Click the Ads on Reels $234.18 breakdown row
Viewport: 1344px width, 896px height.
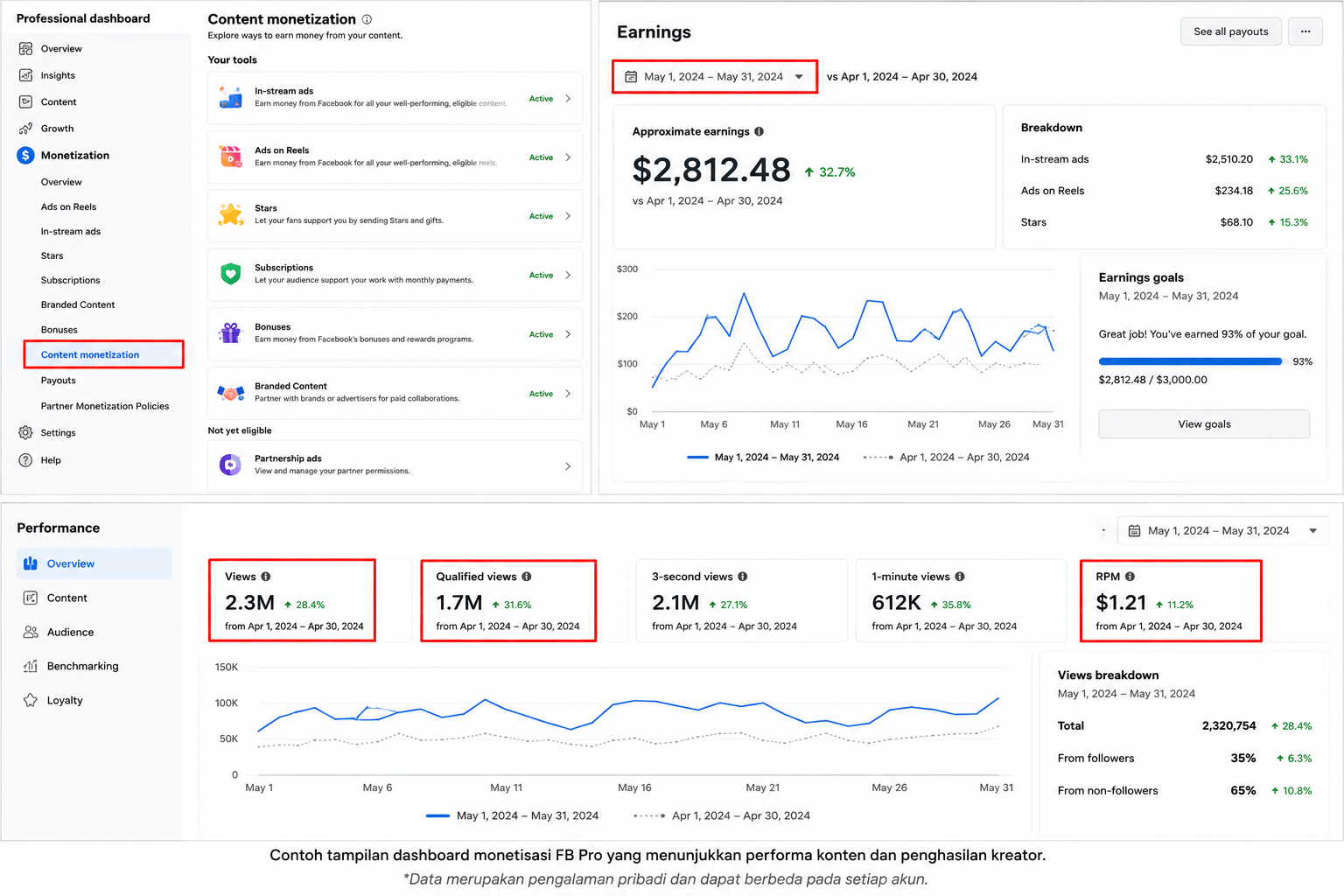click(x=1165, y=191)
